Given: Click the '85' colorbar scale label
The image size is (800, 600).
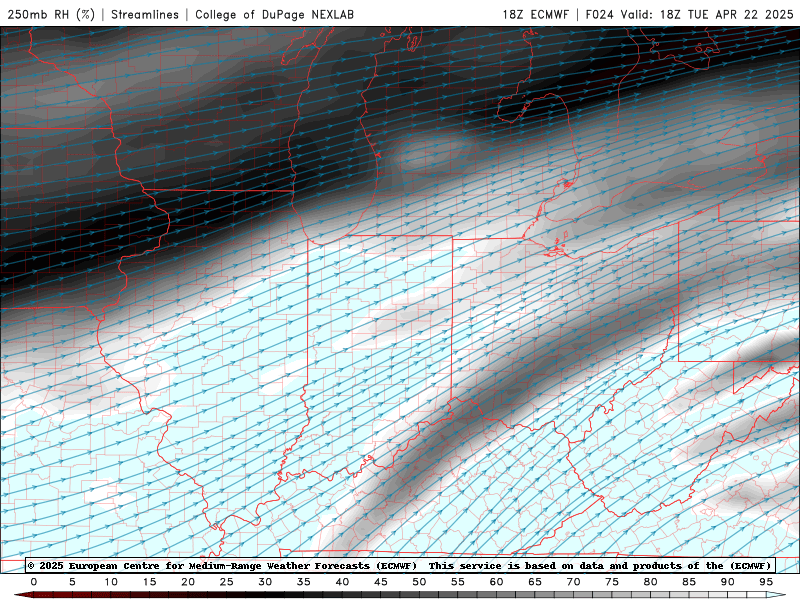Looking at the screenshot, I should (689, 582).
